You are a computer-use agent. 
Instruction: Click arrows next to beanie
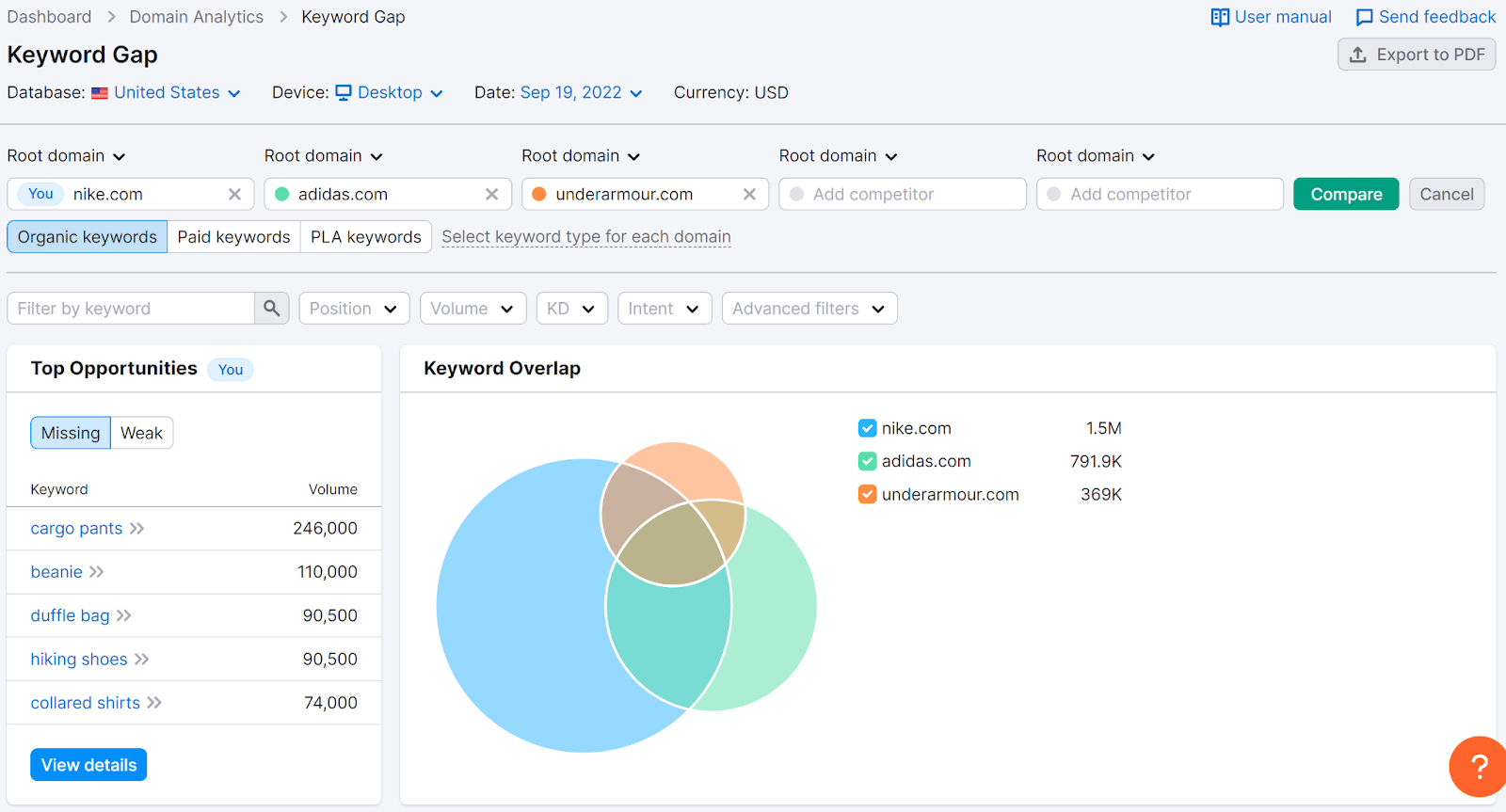coord(97,572)
